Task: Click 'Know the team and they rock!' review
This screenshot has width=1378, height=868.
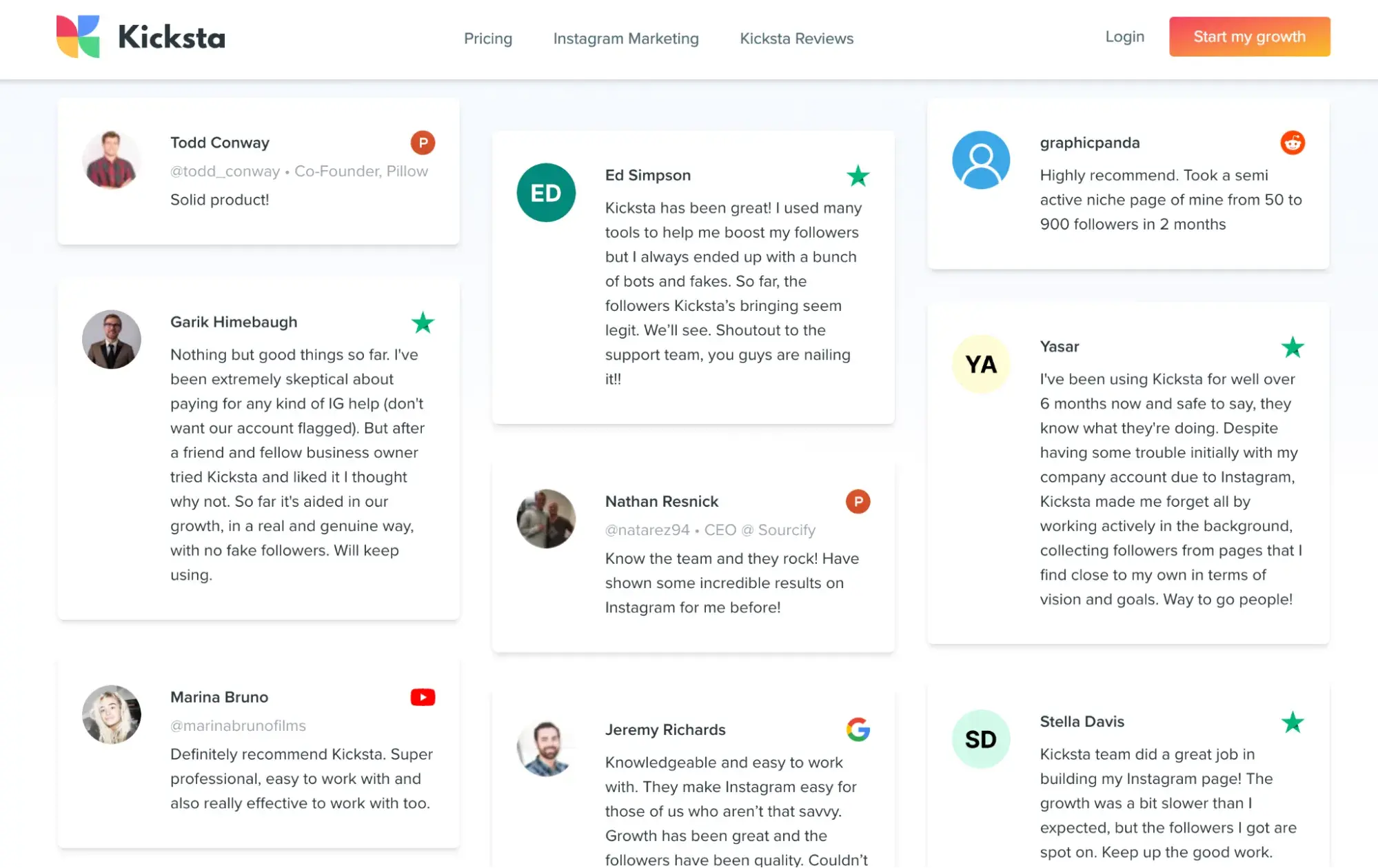Action: coord(732,583)
